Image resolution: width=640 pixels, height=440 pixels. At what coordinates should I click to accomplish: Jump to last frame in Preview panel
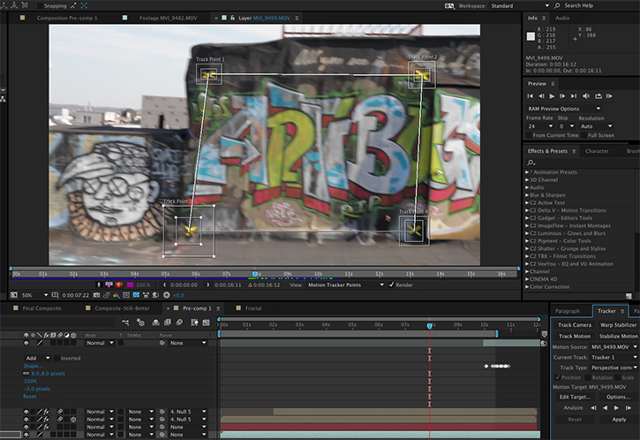573,96
